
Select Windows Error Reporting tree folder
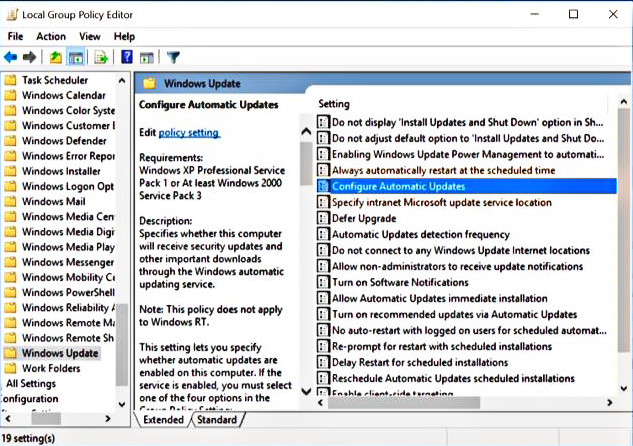point(68,156)
